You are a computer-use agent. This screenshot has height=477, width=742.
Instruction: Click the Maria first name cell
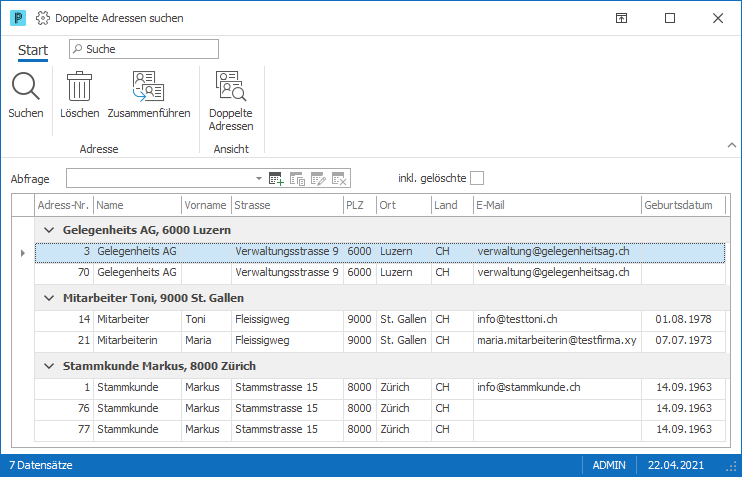[x=206, y=340]
